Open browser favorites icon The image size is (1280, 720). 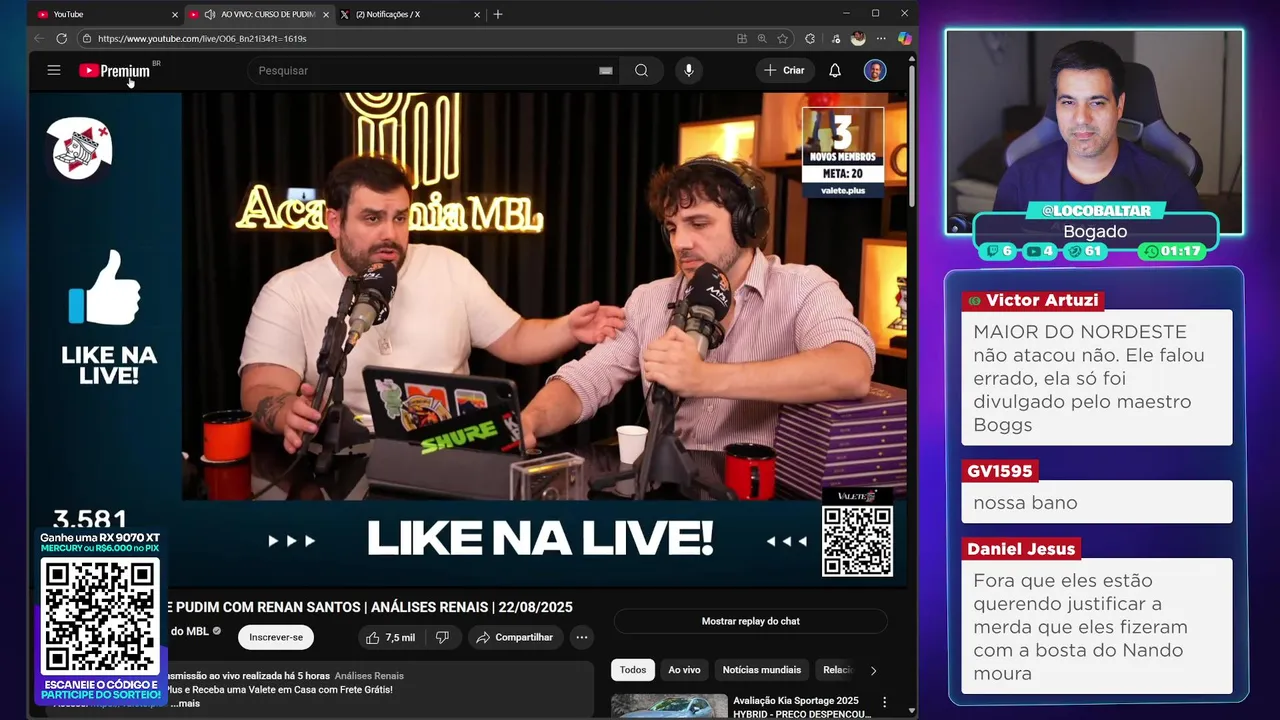835,38
